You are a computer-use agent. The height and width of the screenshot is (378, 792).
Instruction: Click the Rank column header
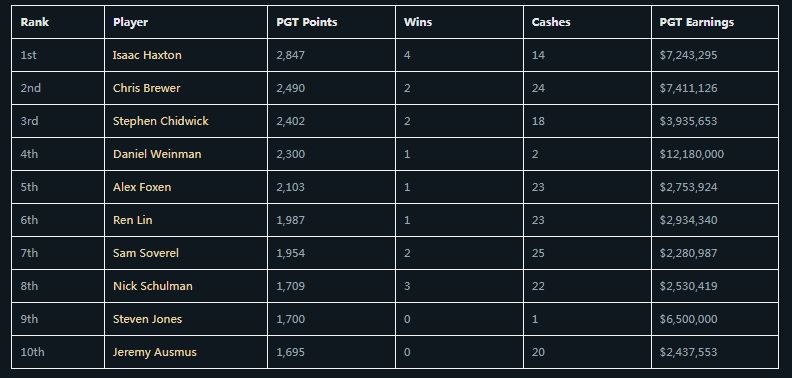point(34,22)
